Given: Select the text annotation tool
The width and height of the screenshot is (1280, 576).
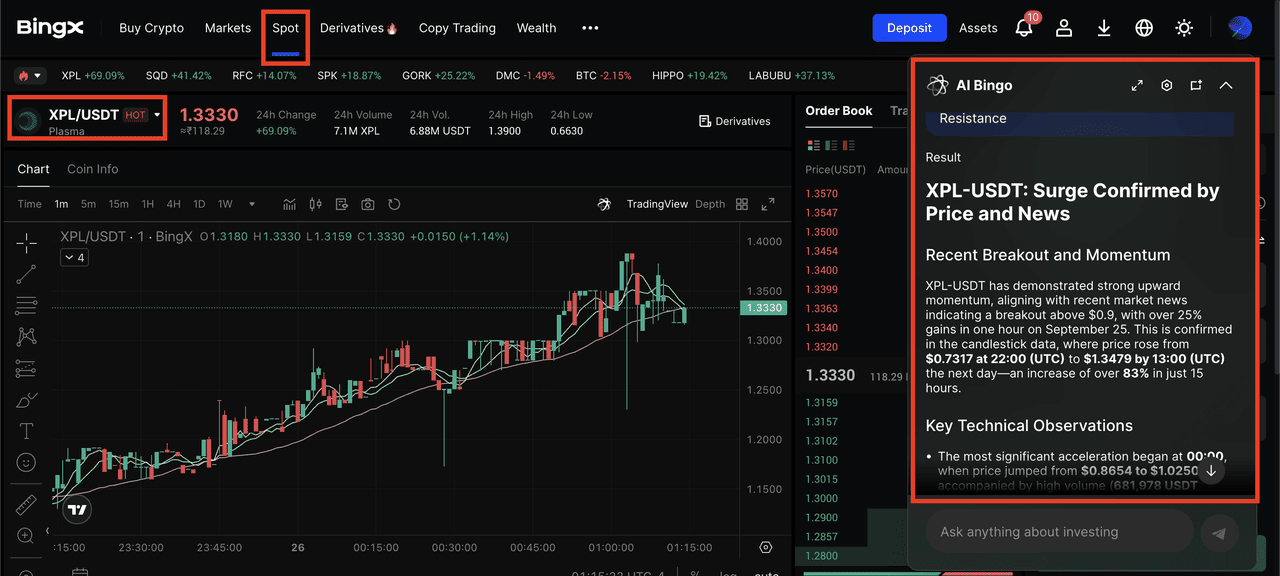Looking at the screenshot, I should pos(27,431).
